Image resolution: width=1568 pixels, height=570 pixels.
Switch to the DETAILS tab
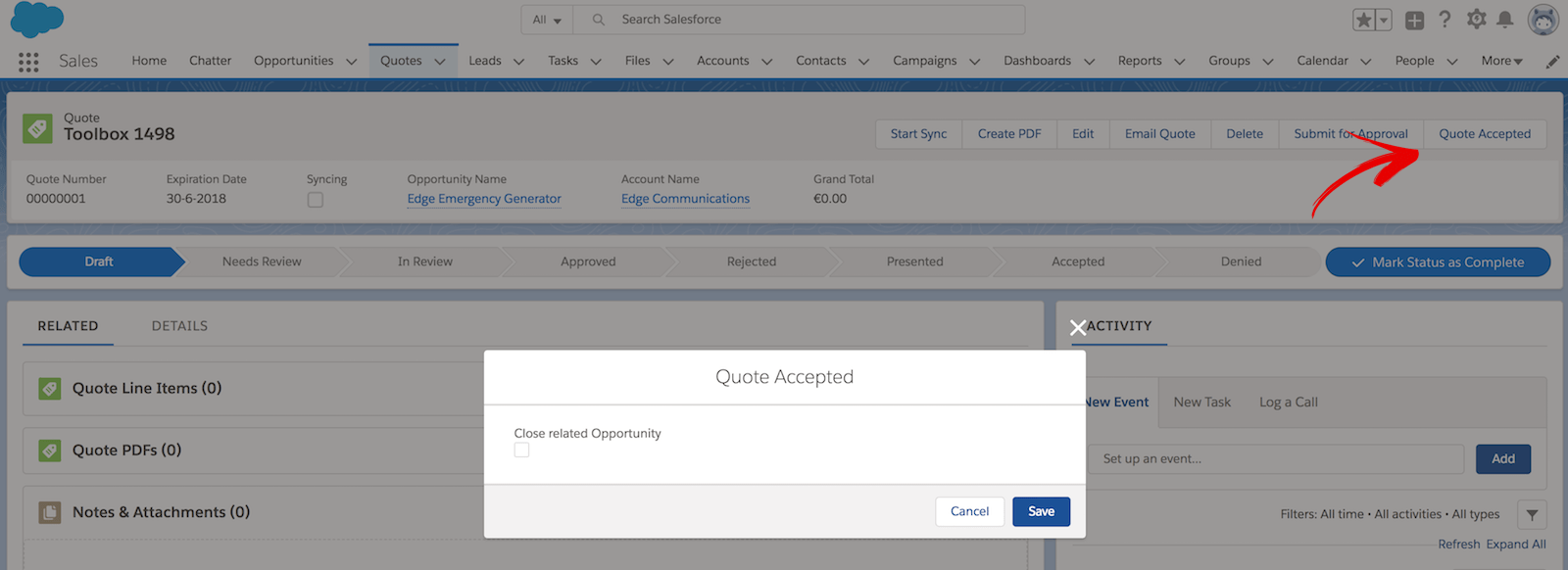tap(179, 326)
